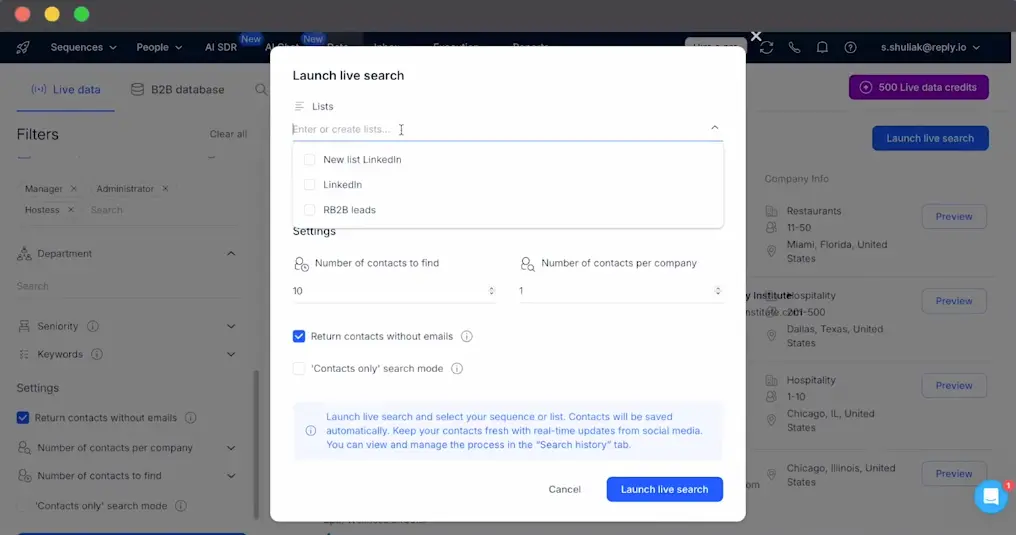This screenshot has height=535, width=1016.
Task: Switch to the B2B database tab
Action: coord(178,89)
